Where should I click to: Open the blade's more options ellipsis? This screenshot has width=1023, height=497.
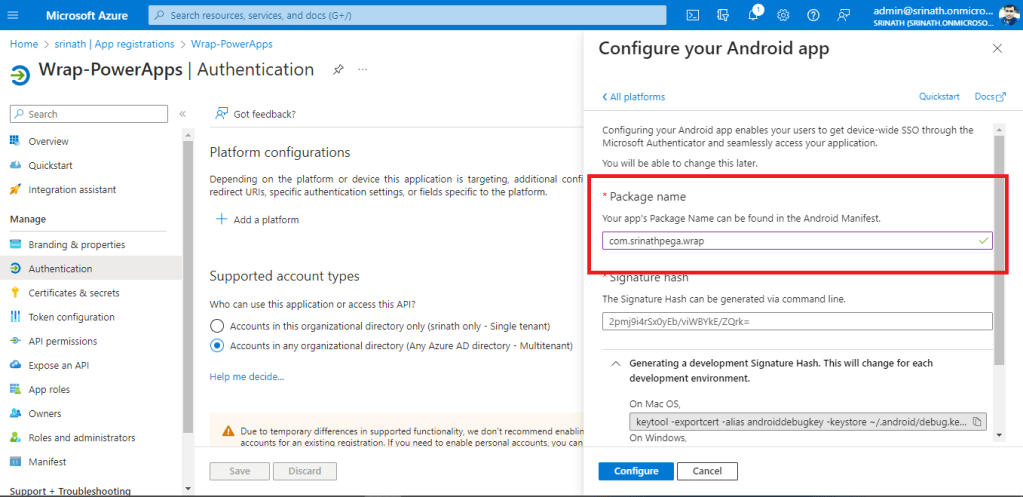(x=362, y=70)
